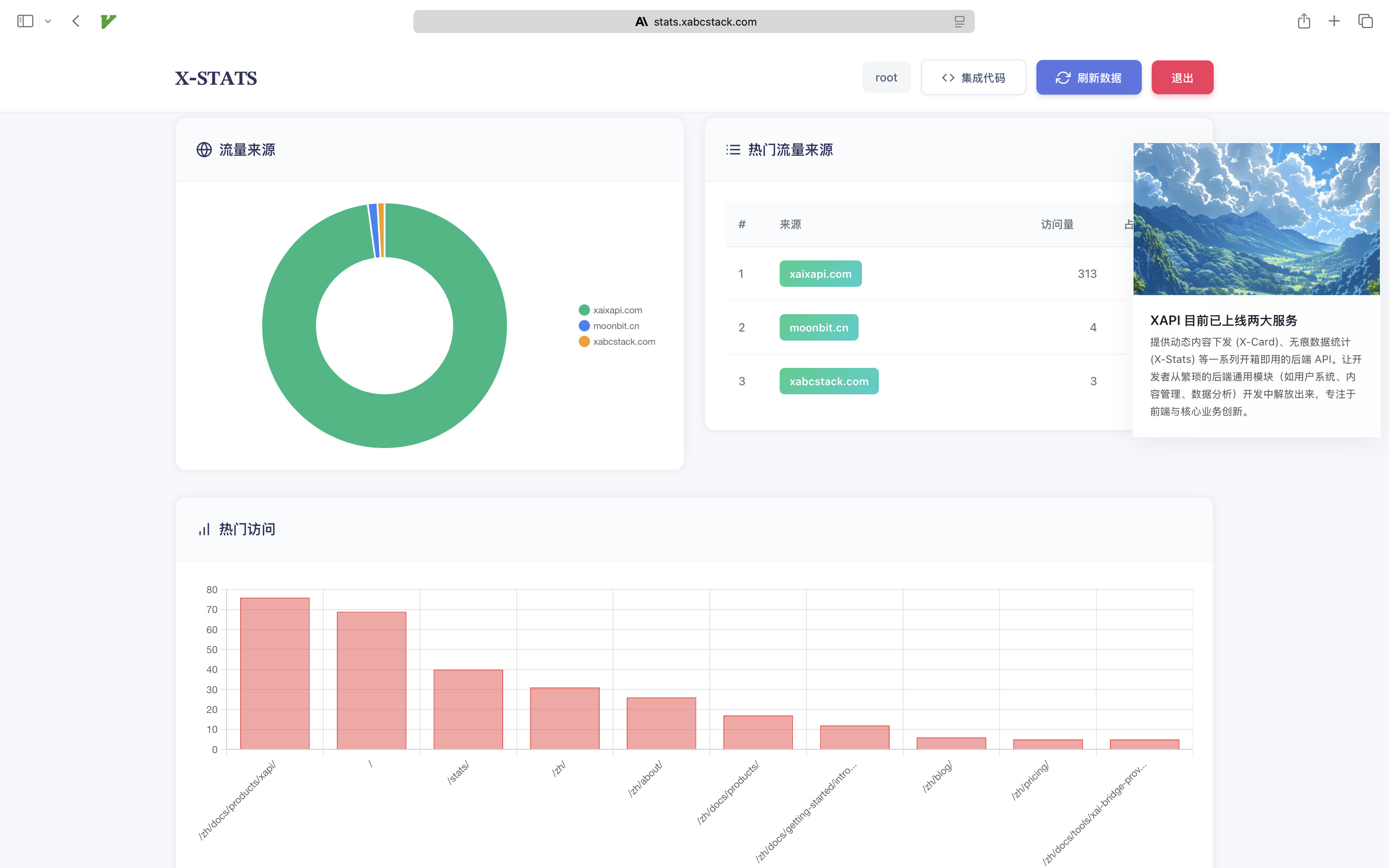1389x868 pixels.
Task: Click the mountain landscape card image
Action: [x=1256, y=219]
